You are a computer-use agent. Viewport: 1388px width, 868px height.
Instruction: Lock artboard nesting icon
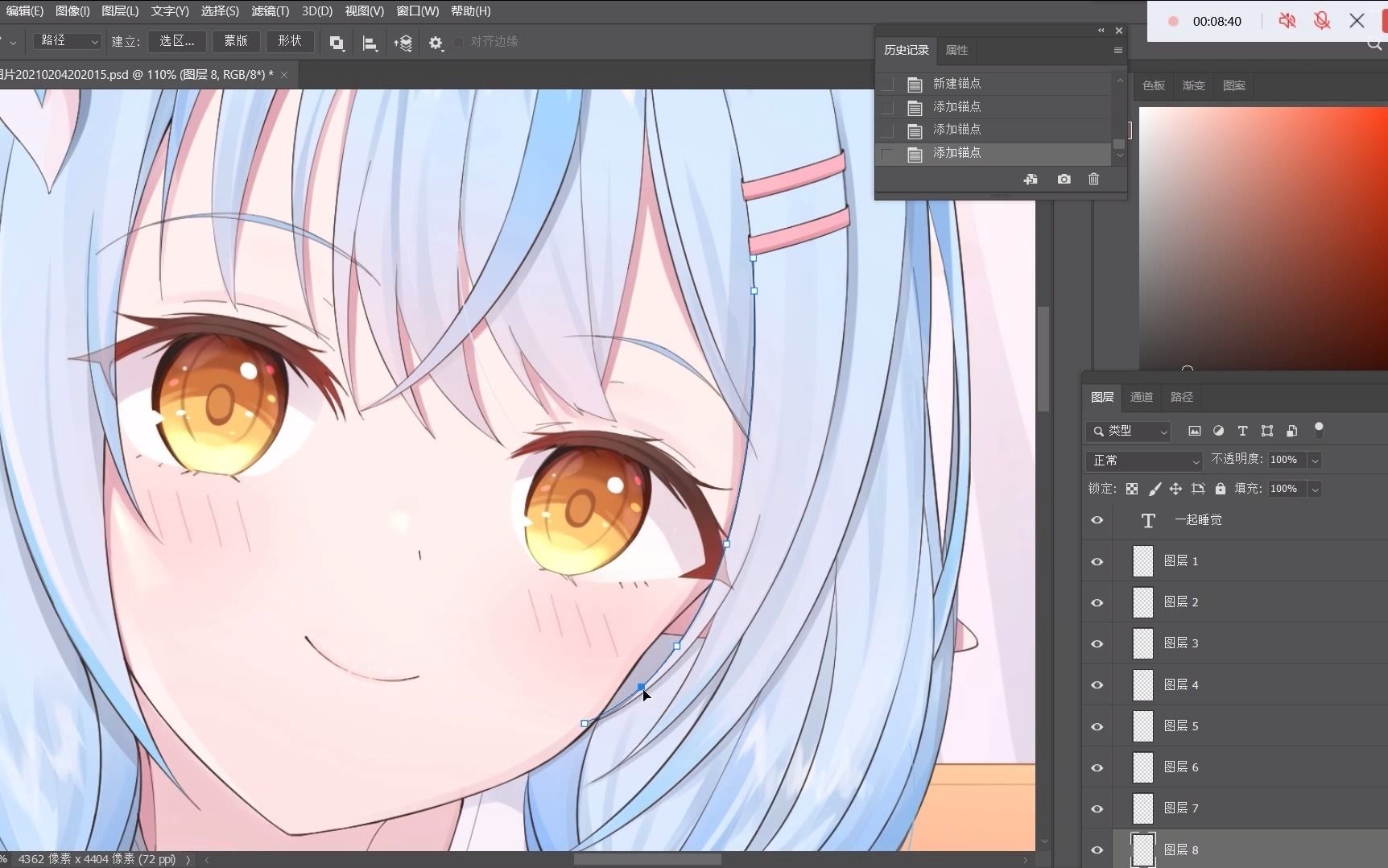point(1198,489)
